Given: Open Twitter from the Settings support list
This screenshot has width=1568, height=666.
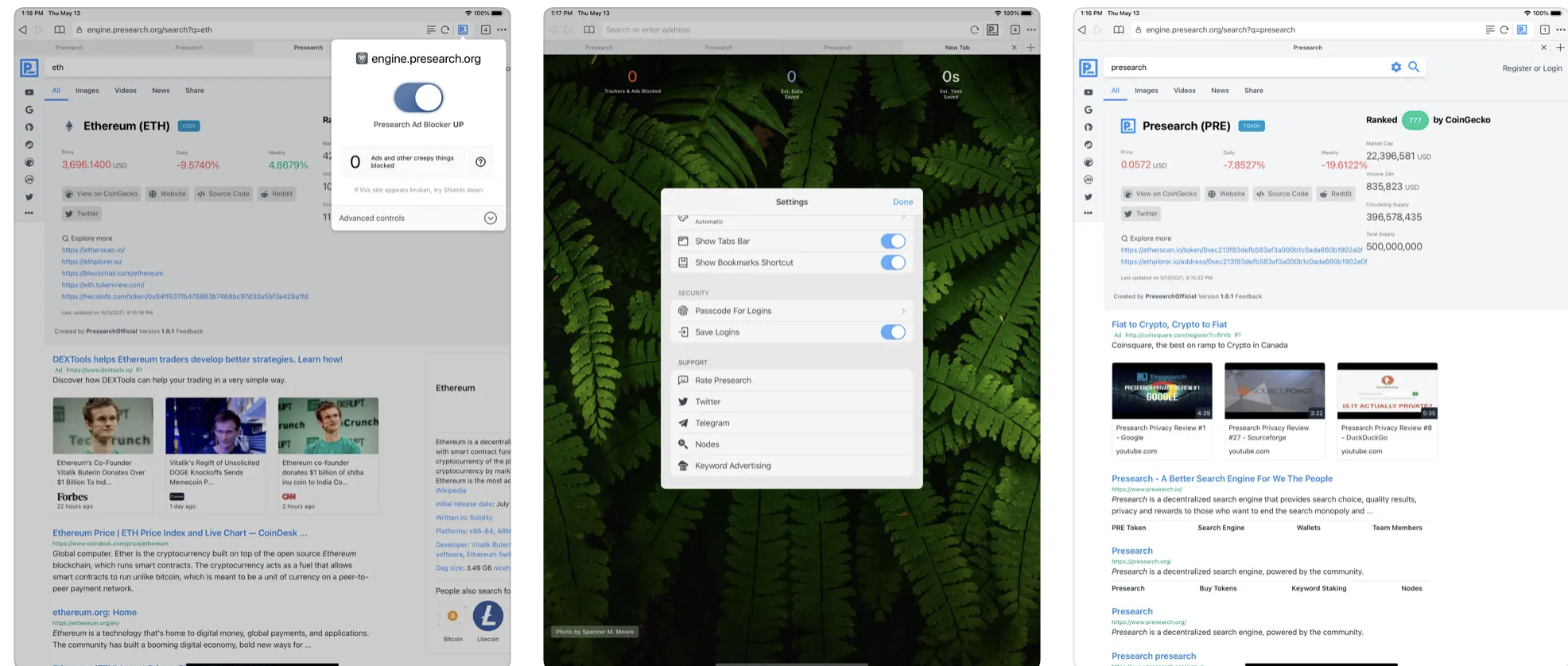Looking at the screenshot, I should click(x=792, y=402).
